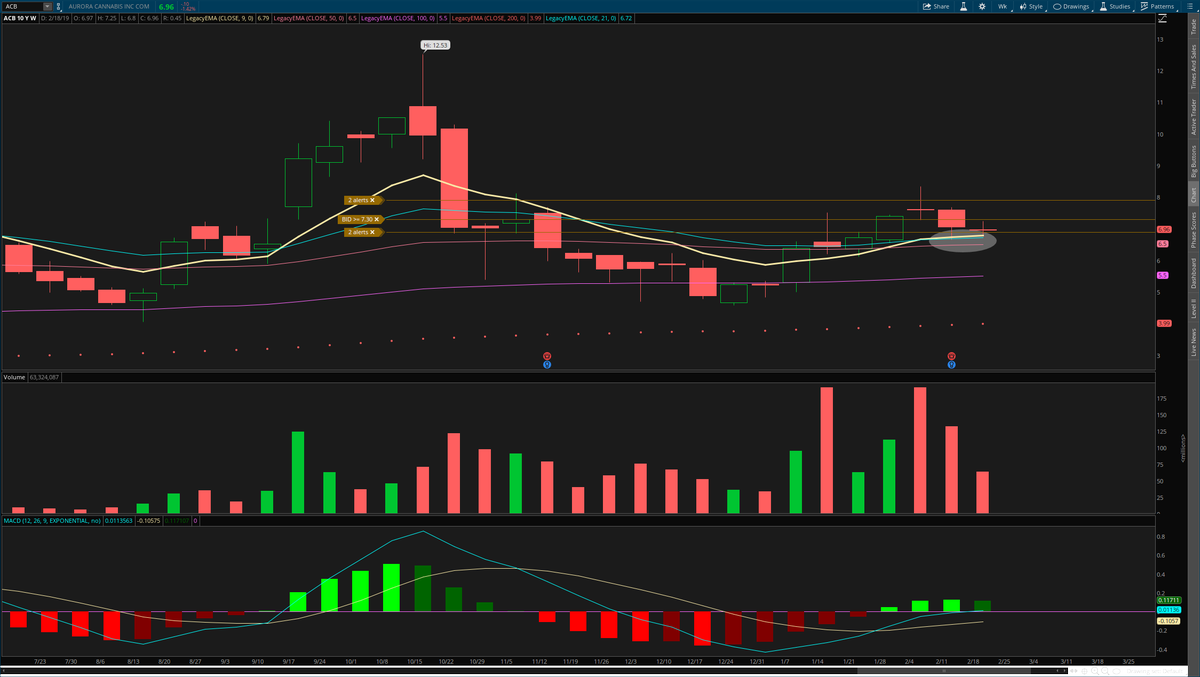Open the Style dropdown
This screenshot has width=1200, height=677.
[1031, 6]
